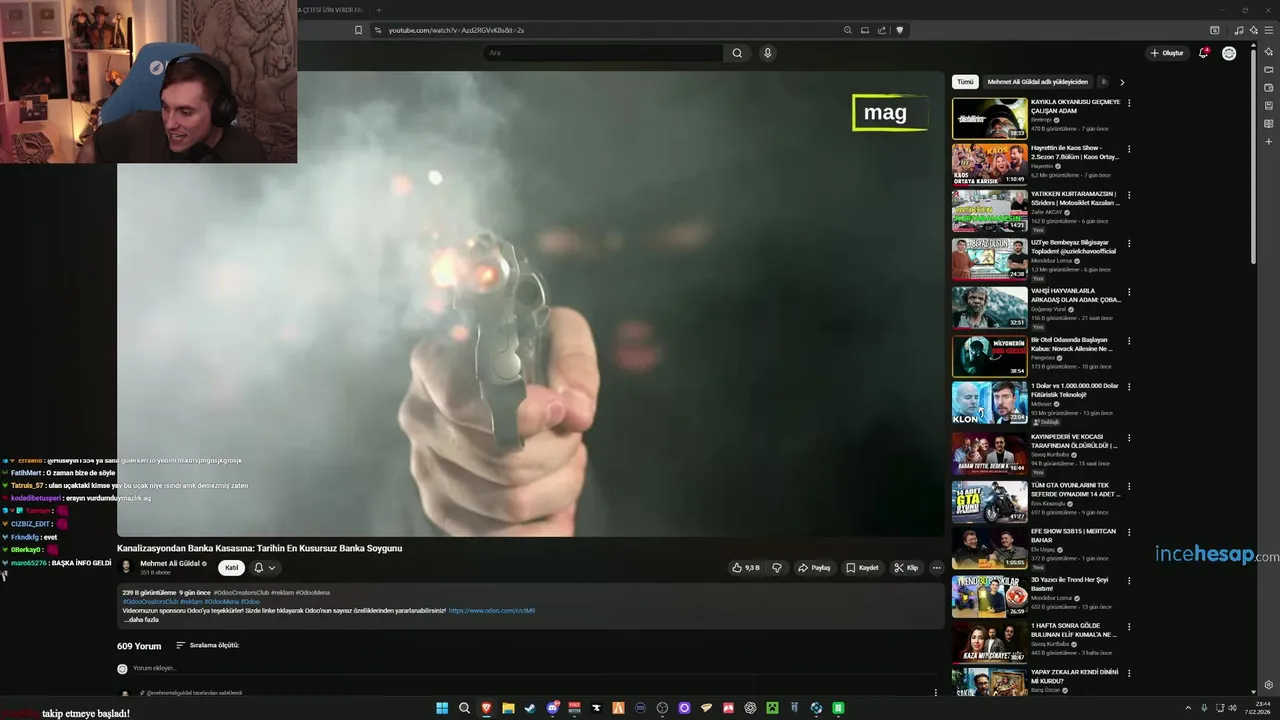Open Minecraft creeper icon on taskbar
The image size is (1280, 720).
pos(772,708)
